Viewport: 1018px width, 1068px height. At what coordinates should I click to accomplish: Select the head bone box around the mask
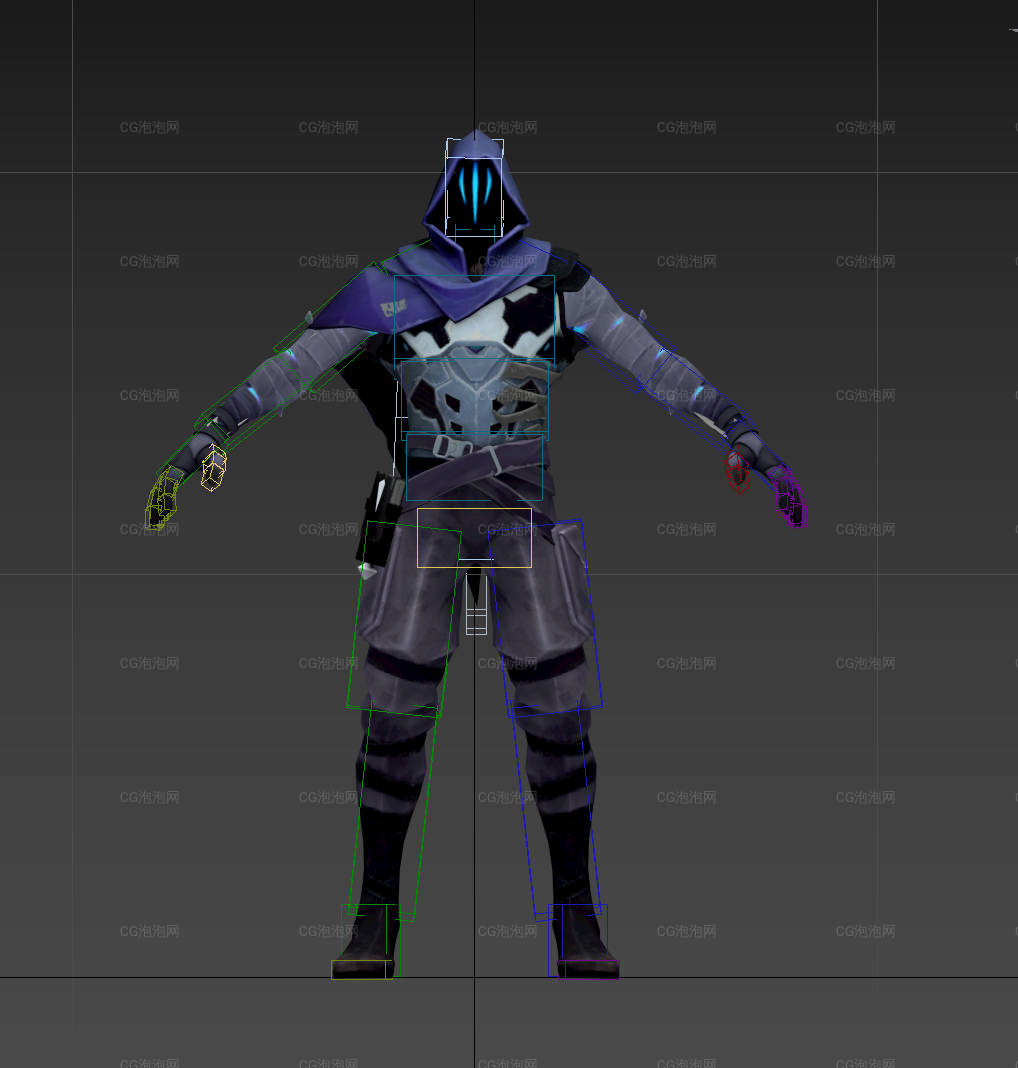(475, 188)
